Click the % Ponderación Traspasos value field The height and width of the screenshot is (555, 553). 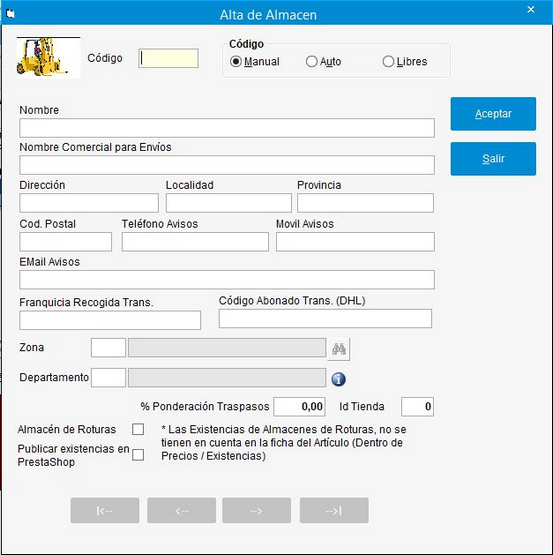click(300, 406)
